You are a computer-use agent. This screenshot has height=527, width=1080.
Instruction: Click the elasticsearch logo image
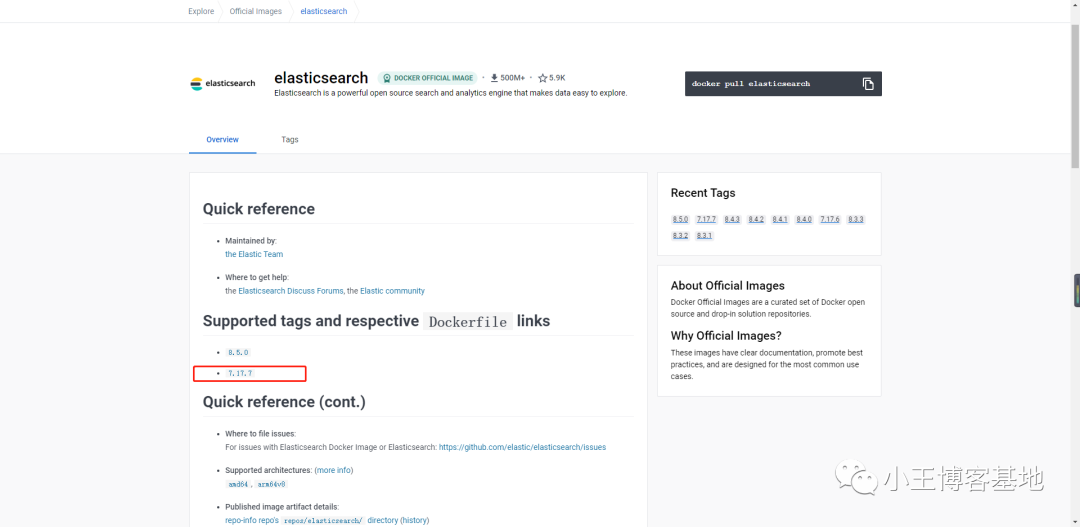pyautogui.click(x=223, y=84)
